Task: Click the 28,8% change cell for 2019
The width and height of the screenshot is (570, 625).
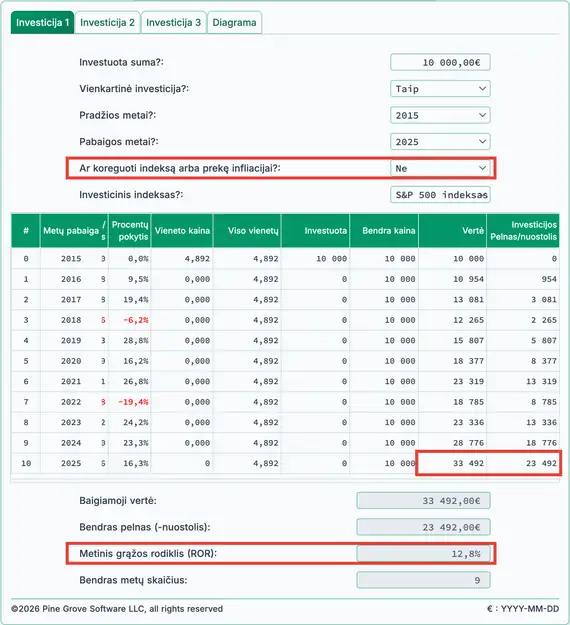Action: tap(130, 340)
